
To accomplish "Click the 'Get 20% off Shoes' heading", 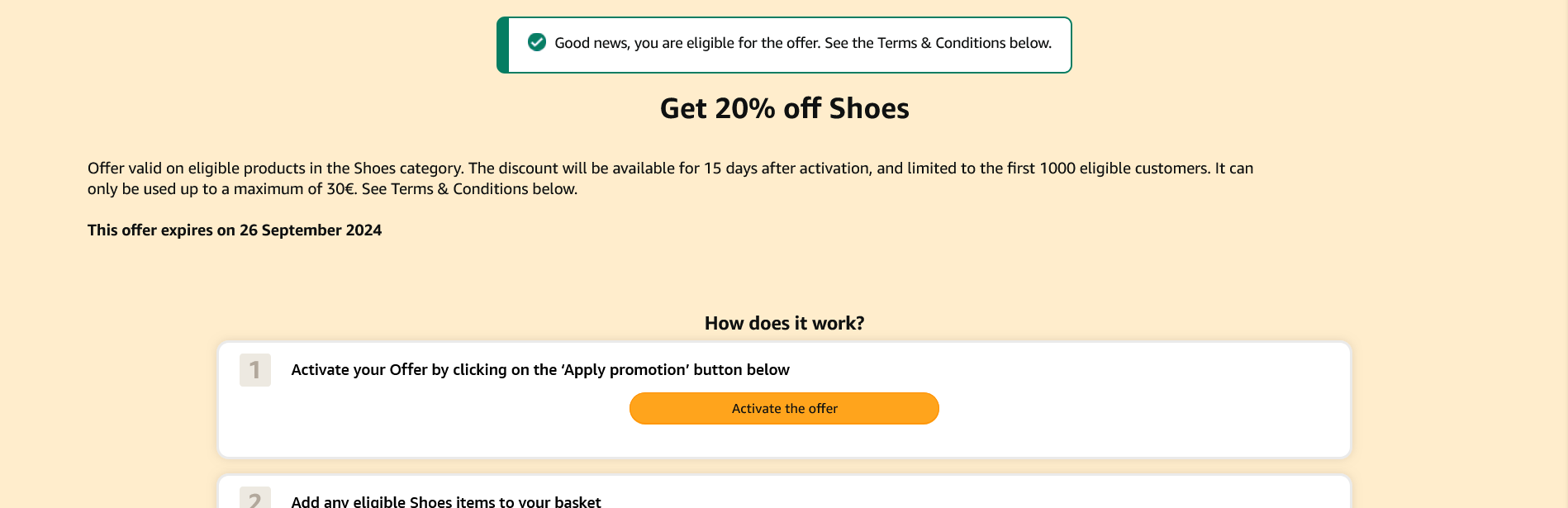I will coord(784,109).
